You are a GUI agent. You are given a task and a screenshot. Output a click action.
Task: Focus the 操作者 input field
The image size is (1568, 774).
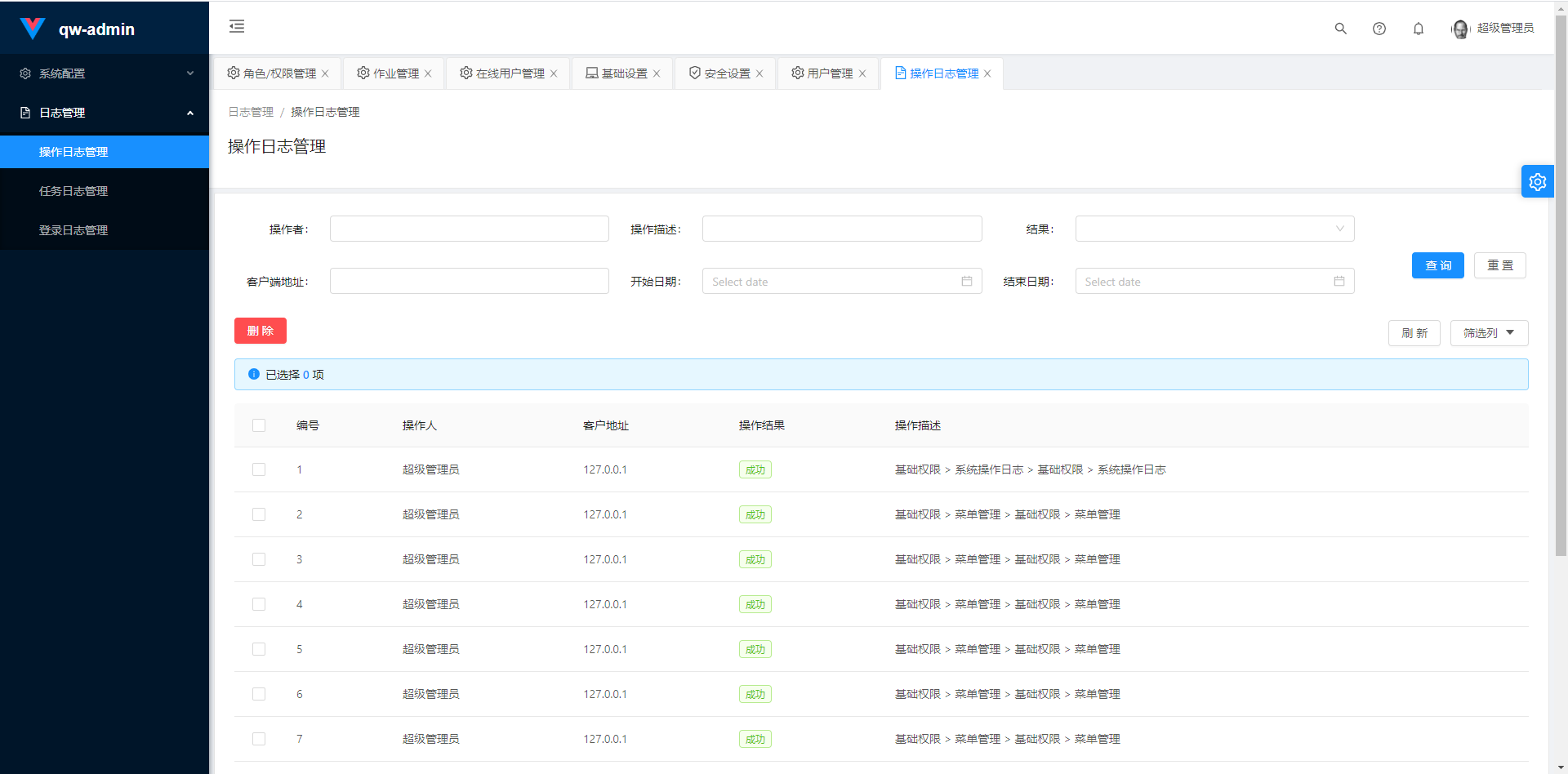click(x=470, y=229)
